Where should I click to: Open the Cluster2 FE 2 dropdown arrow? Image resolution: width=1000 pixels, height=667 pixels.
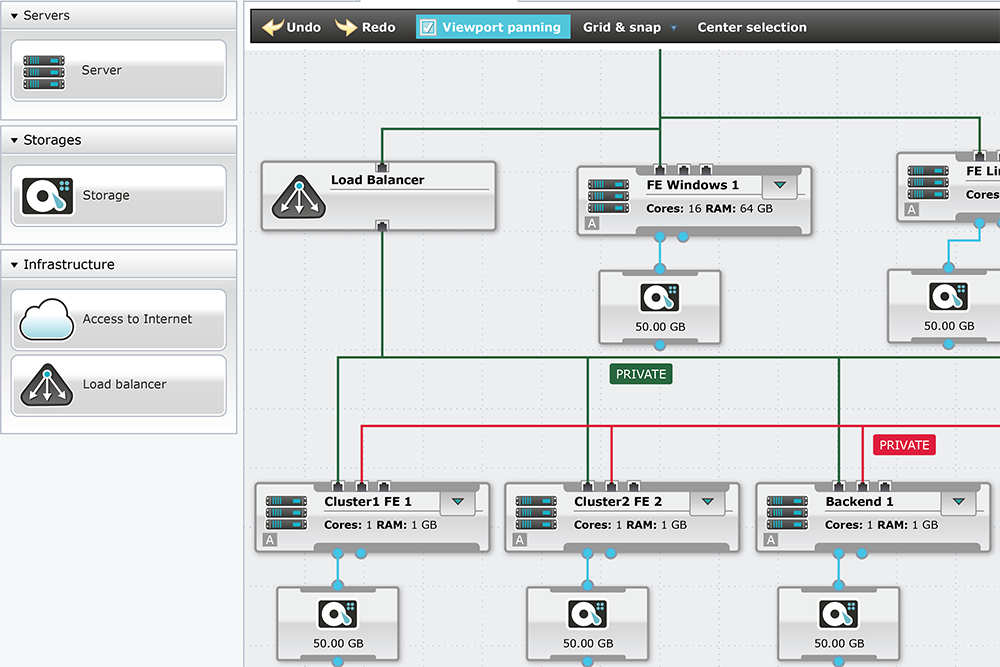(708, 501)
